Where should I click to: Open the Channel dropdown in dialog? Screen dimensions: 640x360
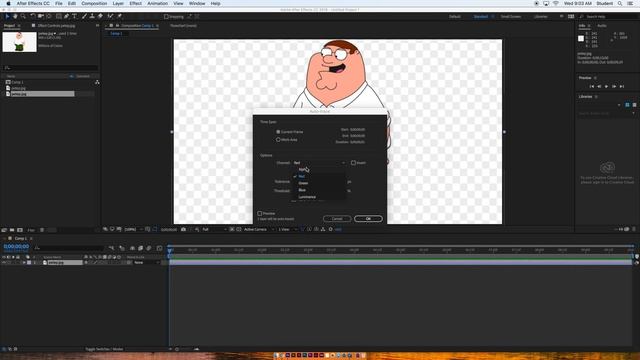tap(319, 163)
